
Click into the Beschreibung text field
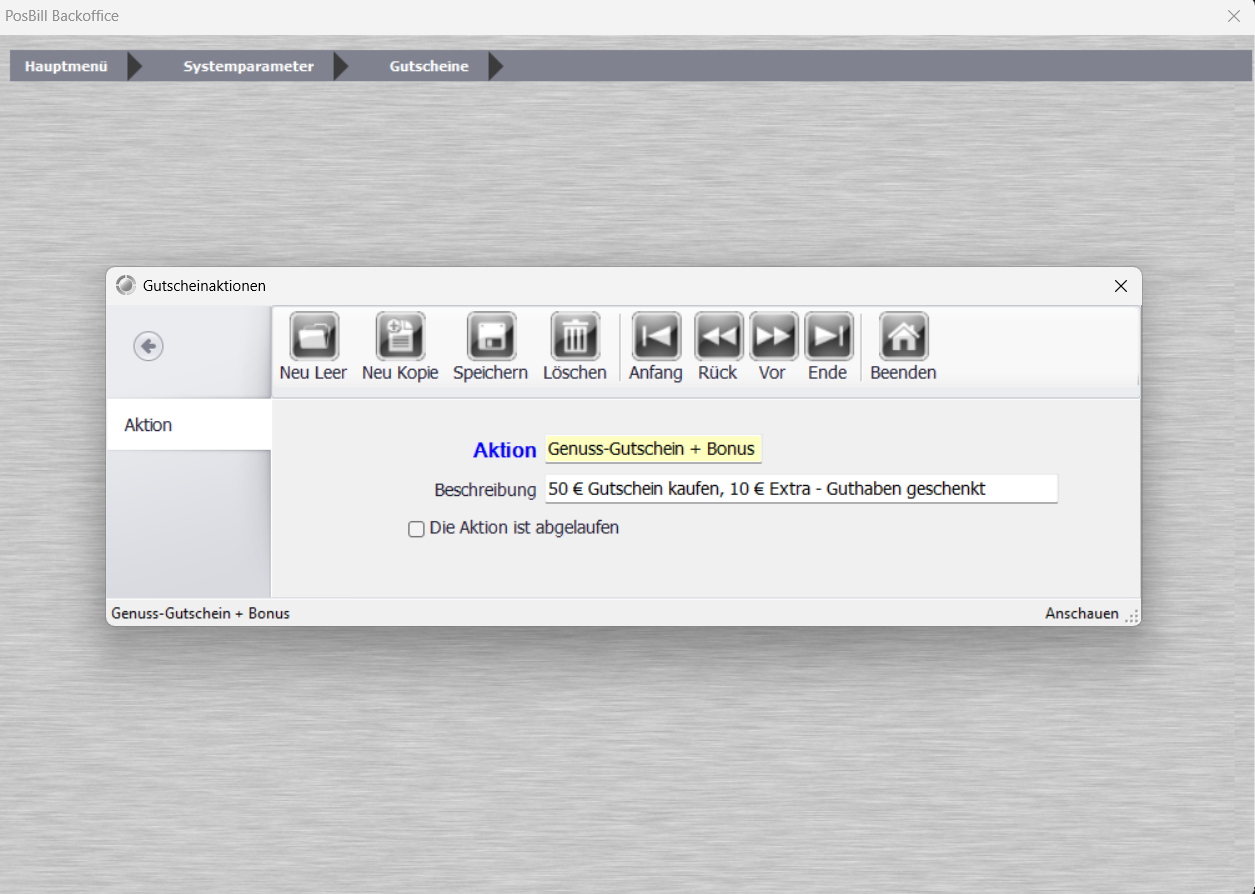pyautogui.click(x=801, y=489)
